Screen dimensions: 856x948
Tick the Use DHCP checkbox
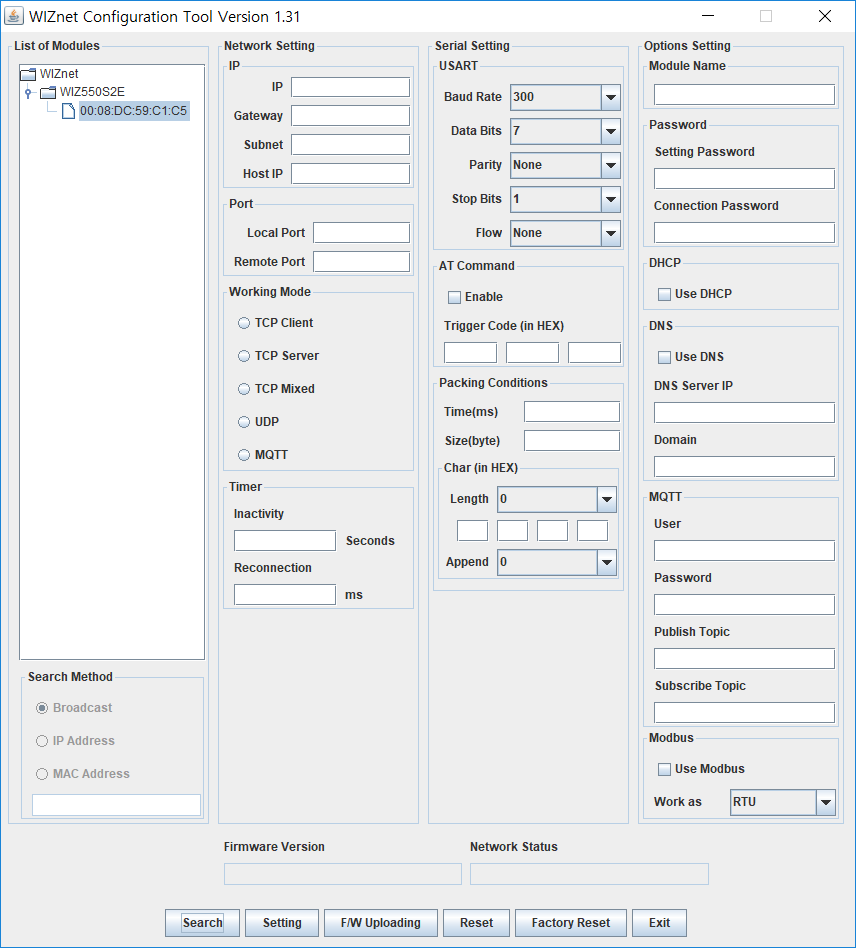(664, 294)
